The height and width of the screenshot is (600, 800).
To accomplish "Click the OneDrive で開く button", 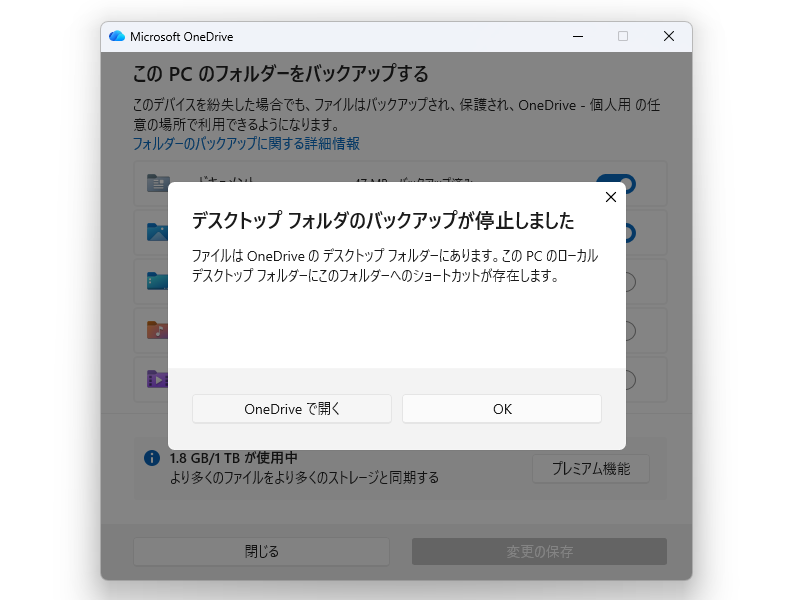I will [291, 408].
